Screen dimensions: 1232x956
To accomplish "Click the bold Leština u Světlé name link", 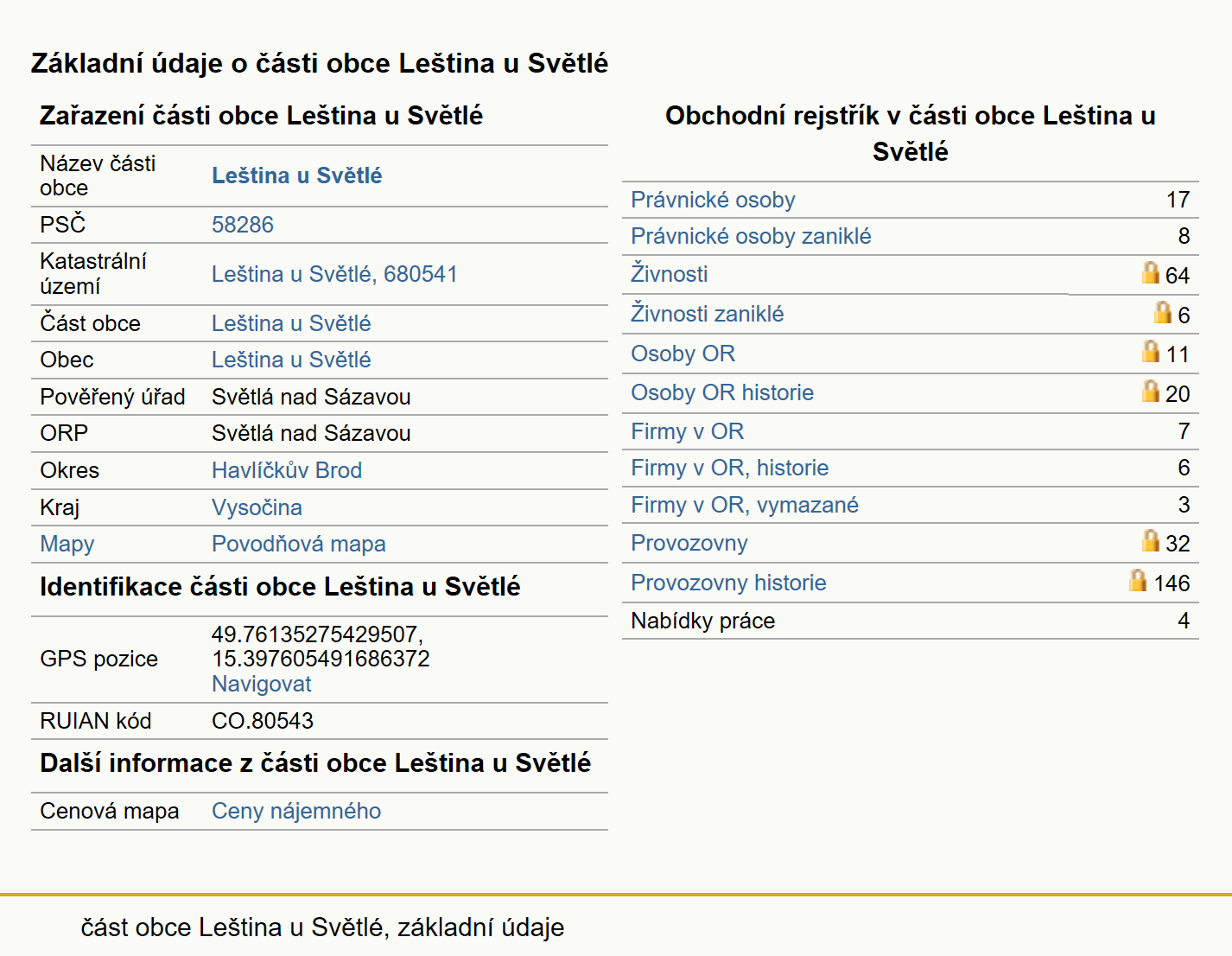I will pos(297,175).
